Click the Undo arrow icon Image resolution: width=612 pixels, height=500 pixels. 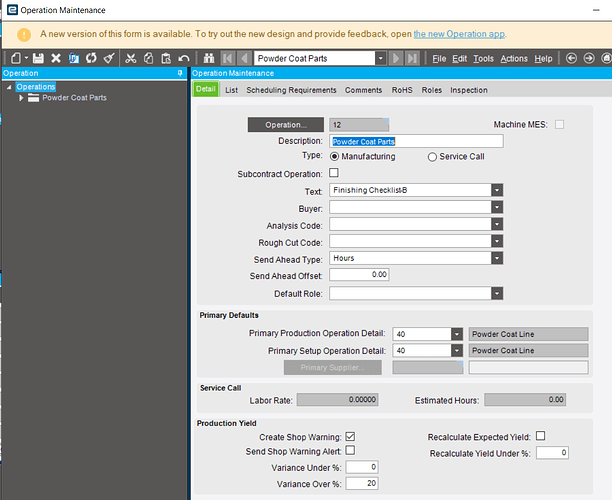point(184,59)
